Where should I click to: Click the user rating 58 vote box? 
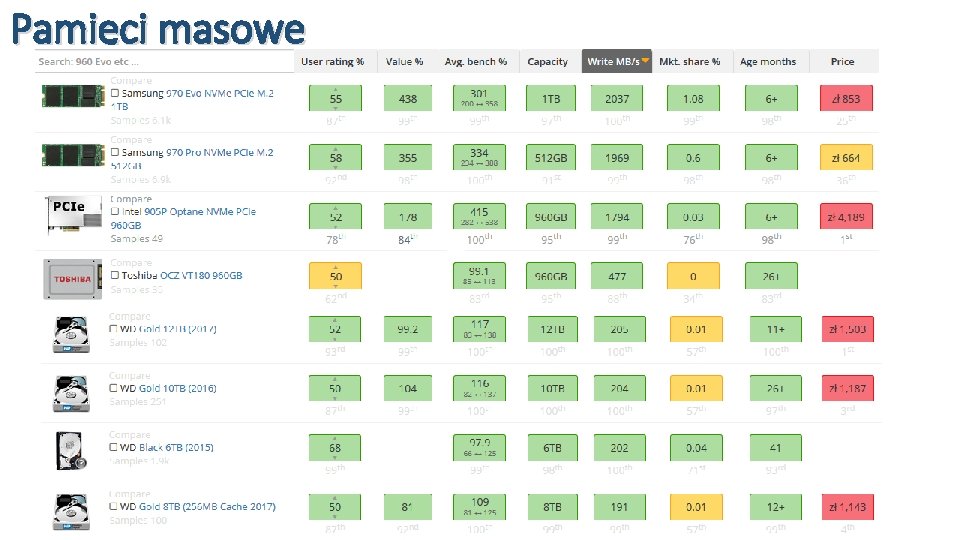tap(336, 158)
